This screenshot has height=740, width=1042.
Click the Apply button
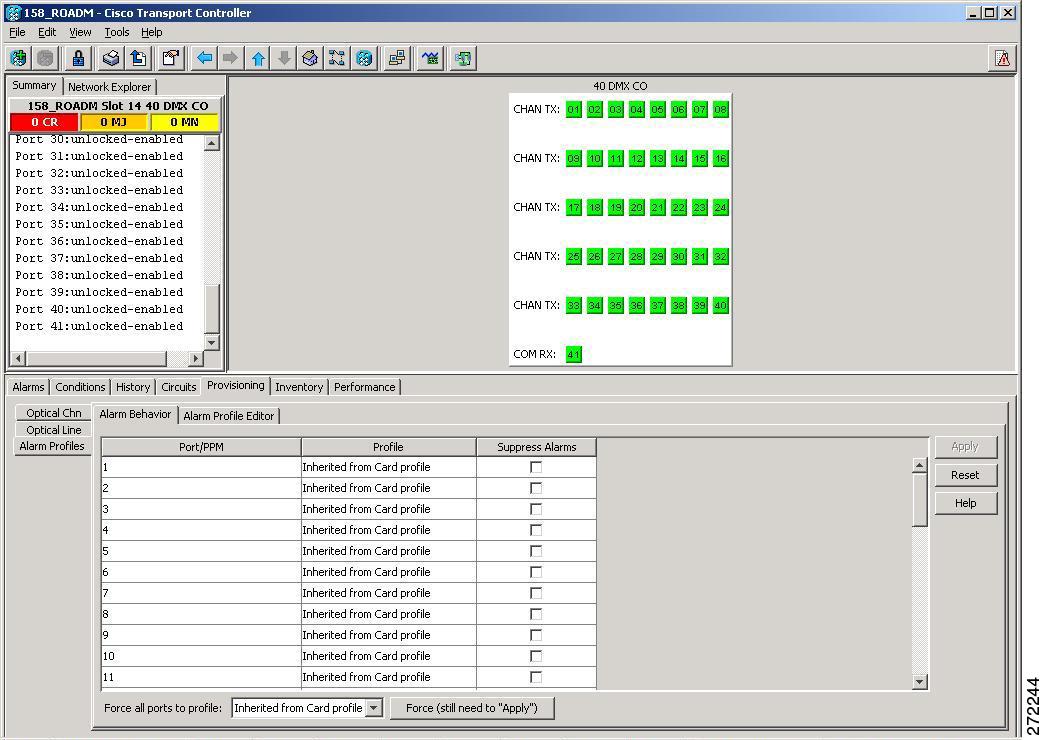tap(965, 447)
